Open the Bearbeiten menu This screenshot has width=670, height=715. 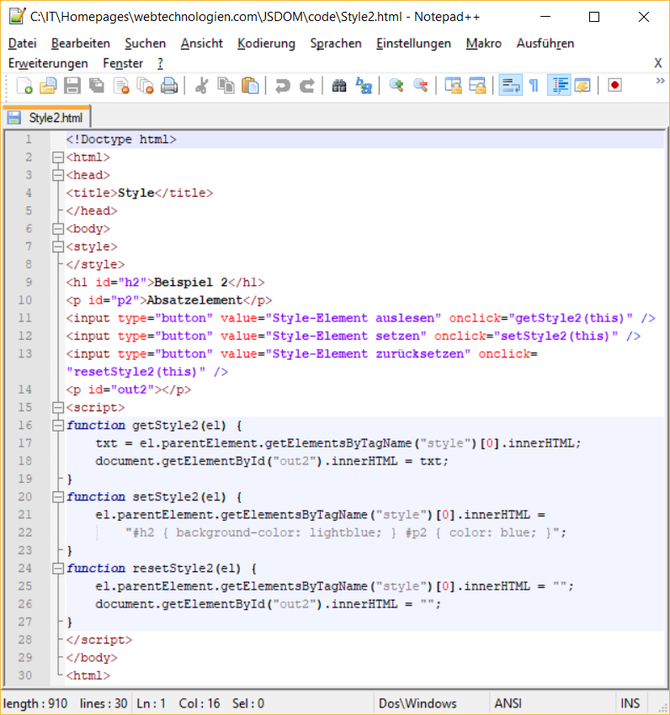tap(81, 43)
